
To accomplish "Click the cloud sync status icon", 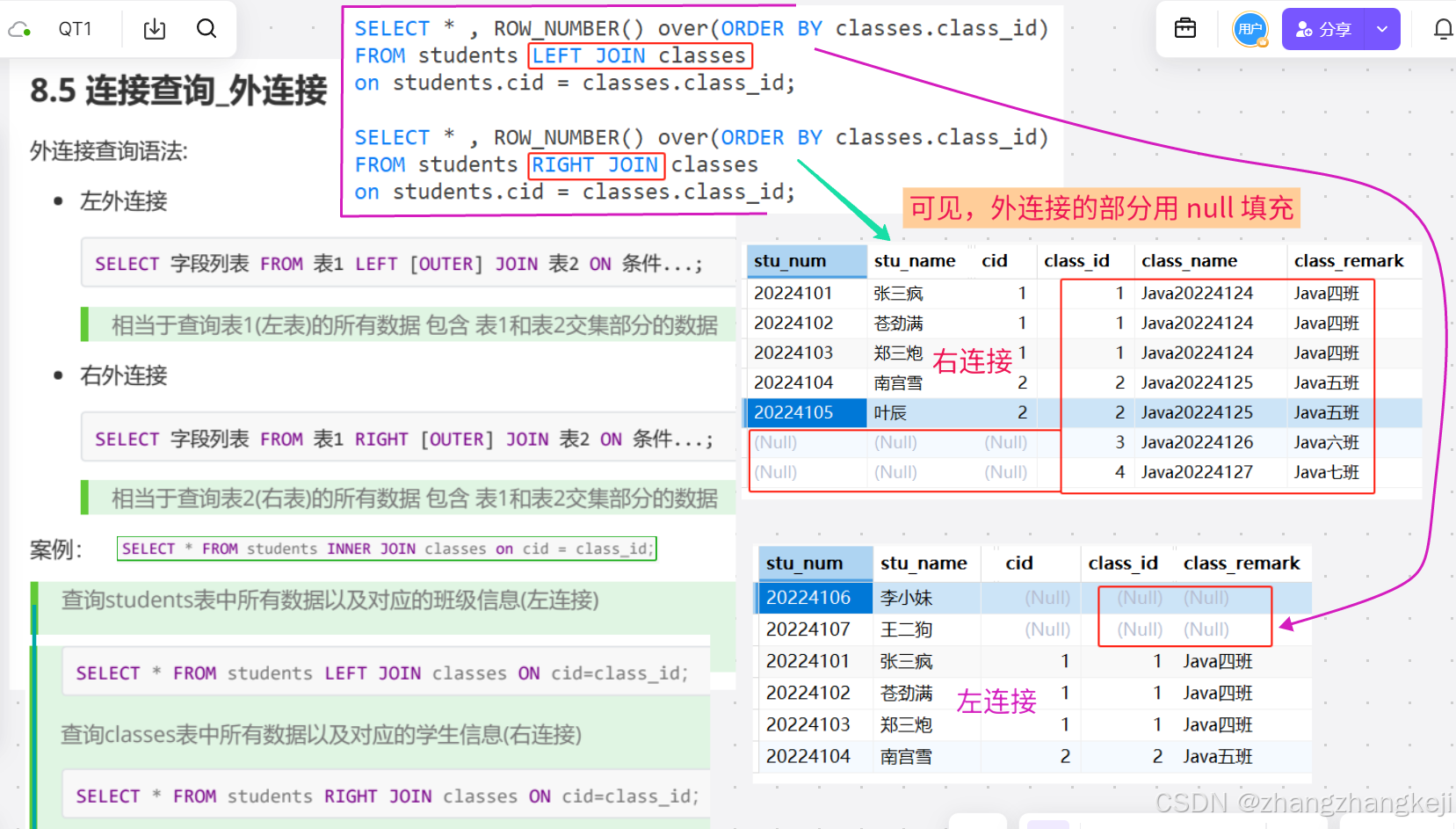I will pyautogui.click(x=19, y=28).
